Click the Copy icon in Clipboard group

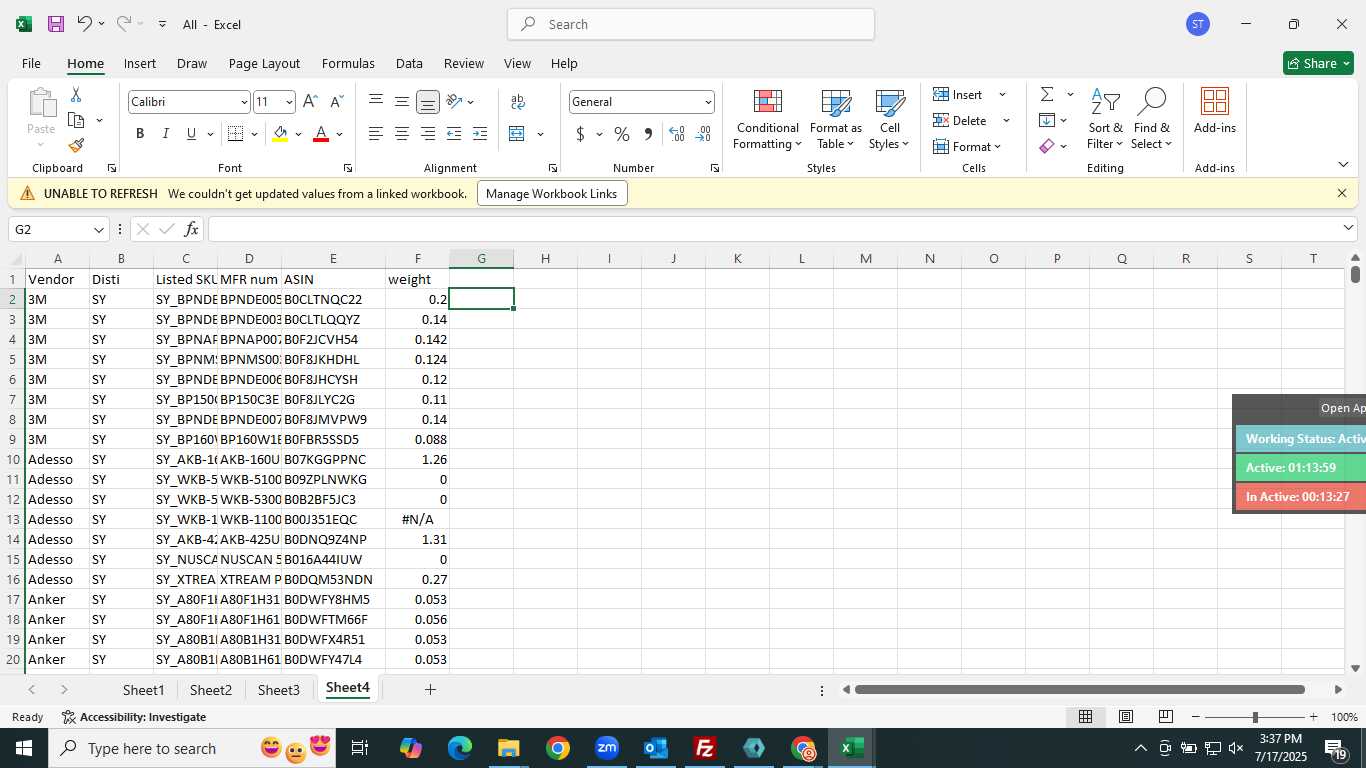[x=76, y=120]
